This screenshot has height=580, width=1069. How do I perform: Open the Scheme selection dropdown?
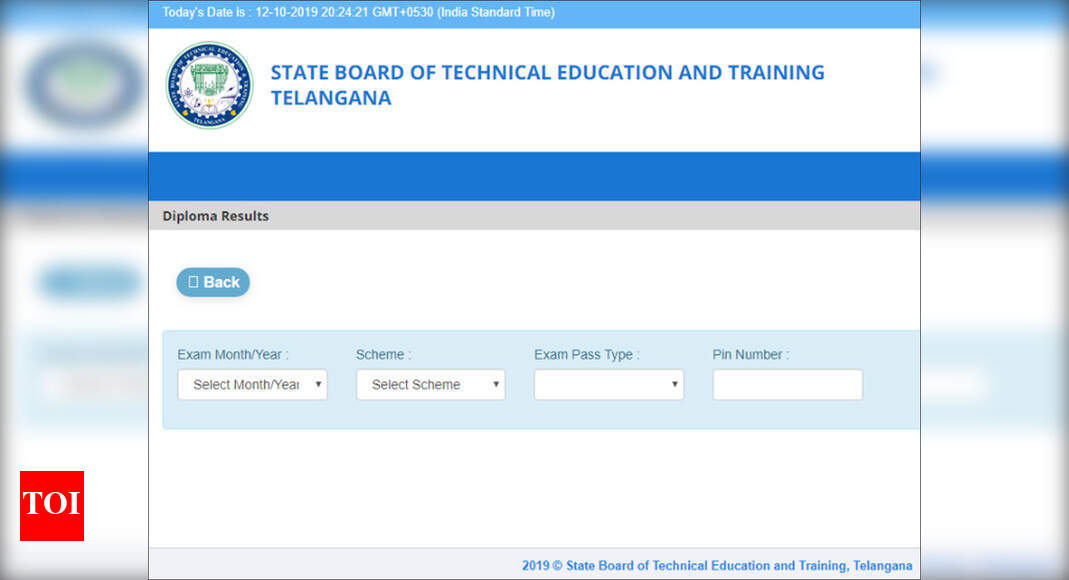[x=430, y=384]
